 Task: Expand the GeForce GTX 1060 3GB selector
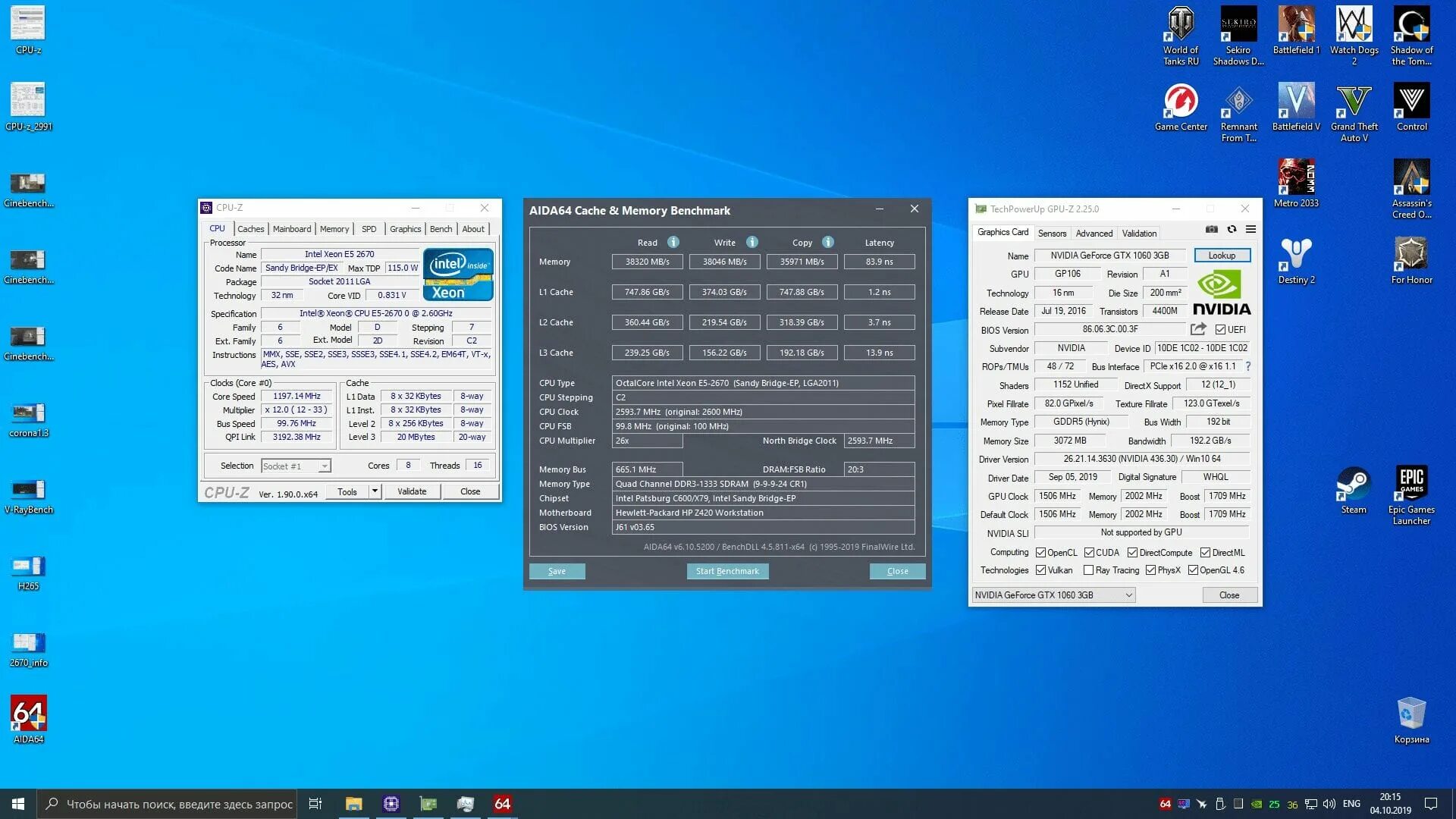1128,595
